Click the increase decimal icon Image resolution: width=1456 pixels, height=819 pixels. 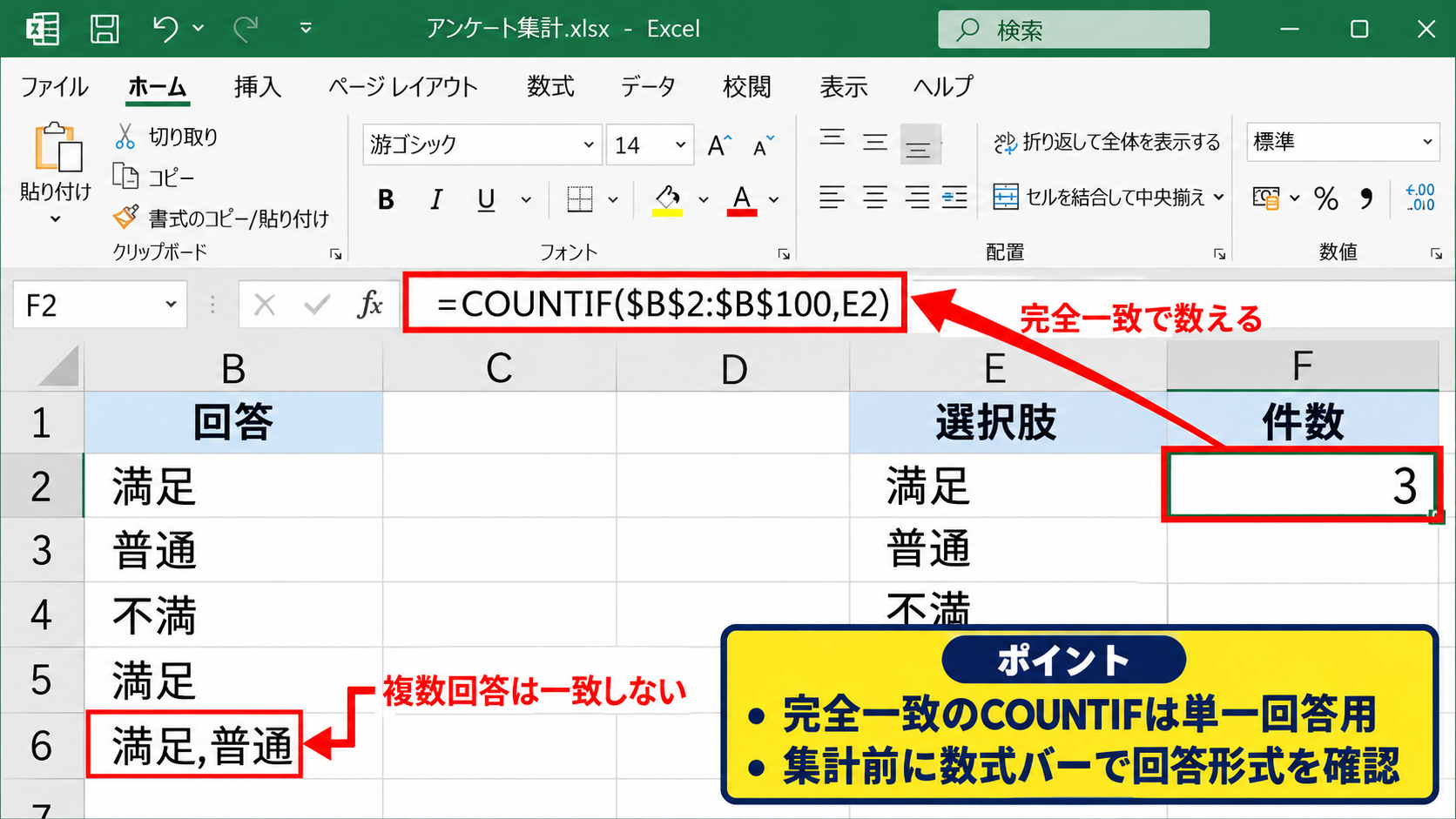coord(1420,198)
